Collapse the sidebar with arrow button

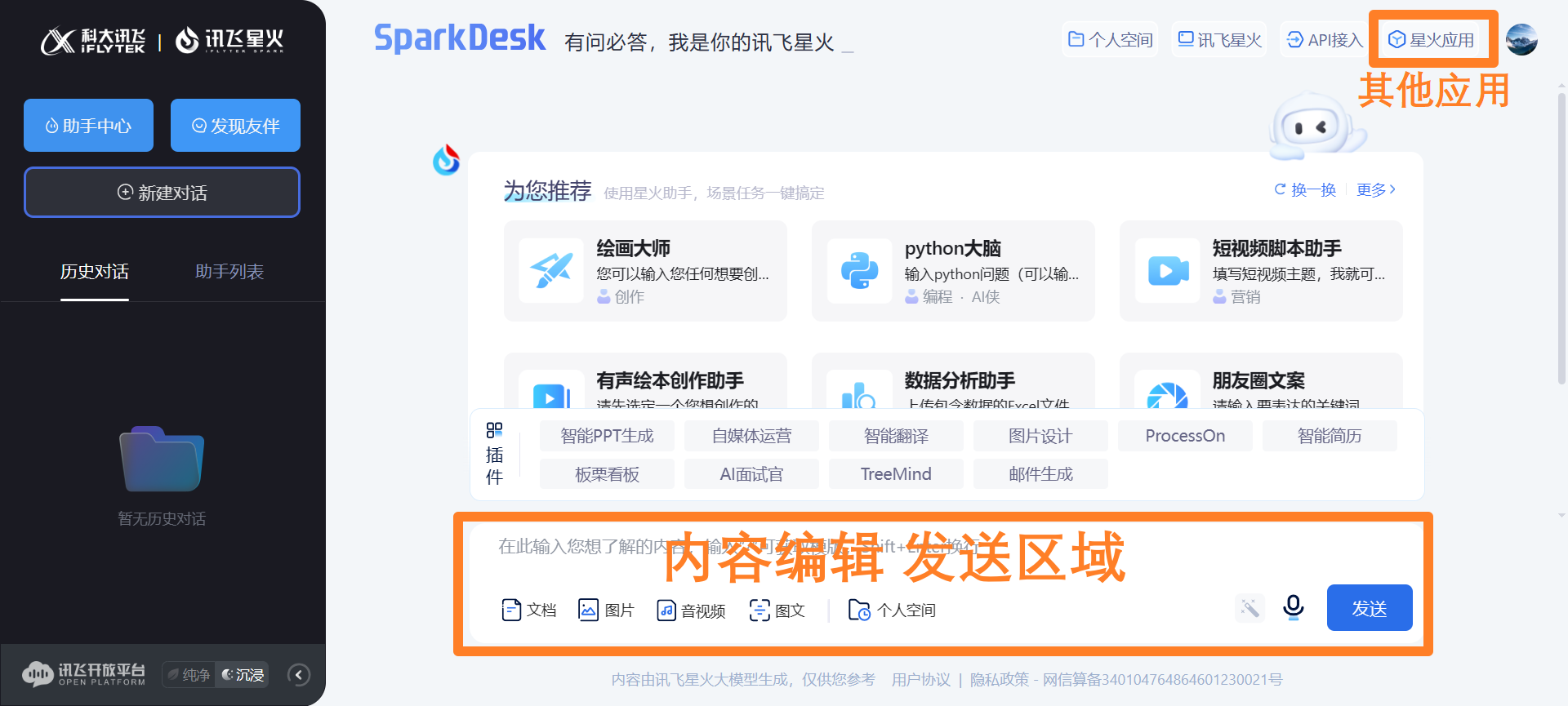tap(299, 675)
